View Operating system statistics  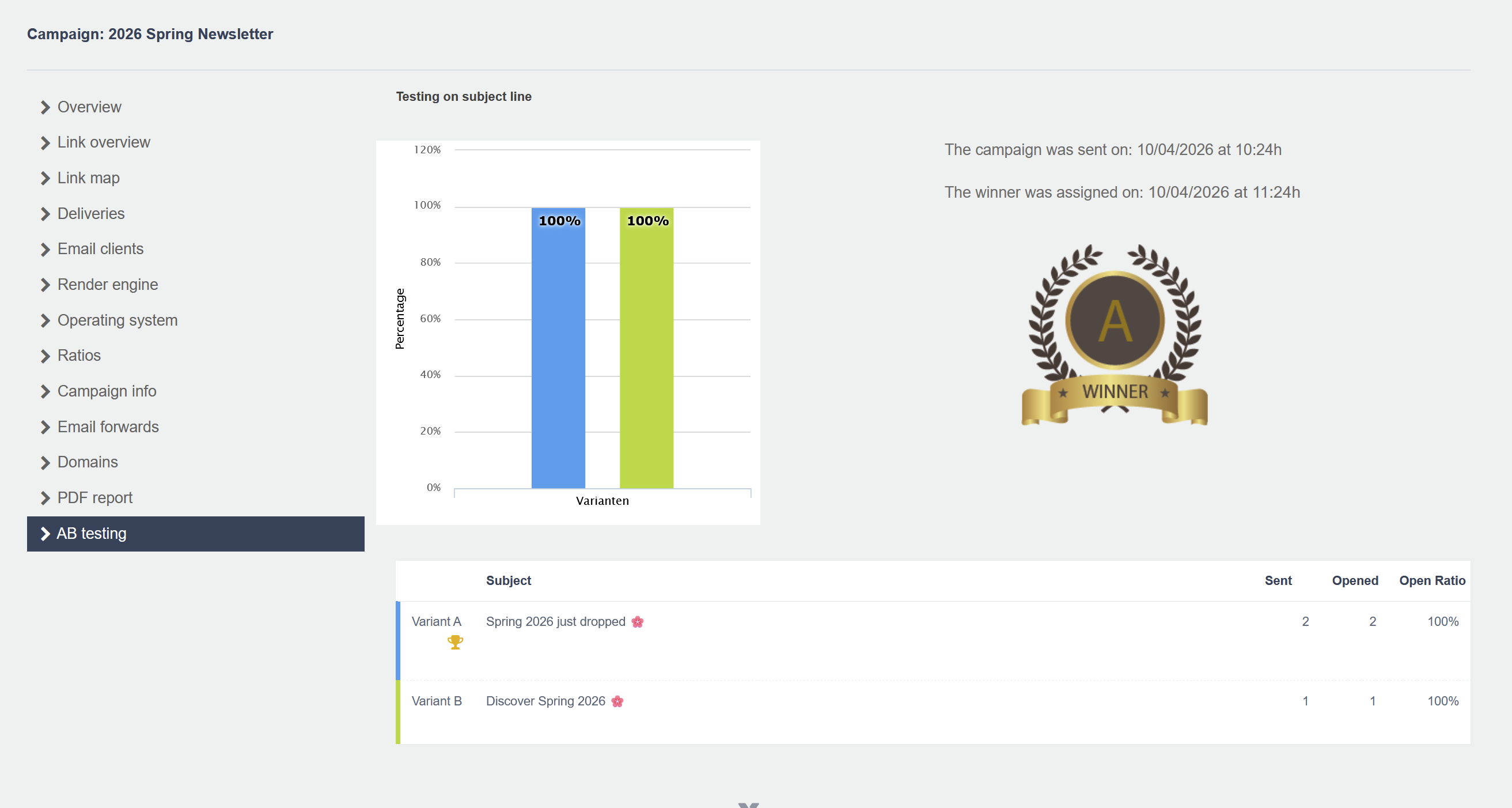click(118, 320)
